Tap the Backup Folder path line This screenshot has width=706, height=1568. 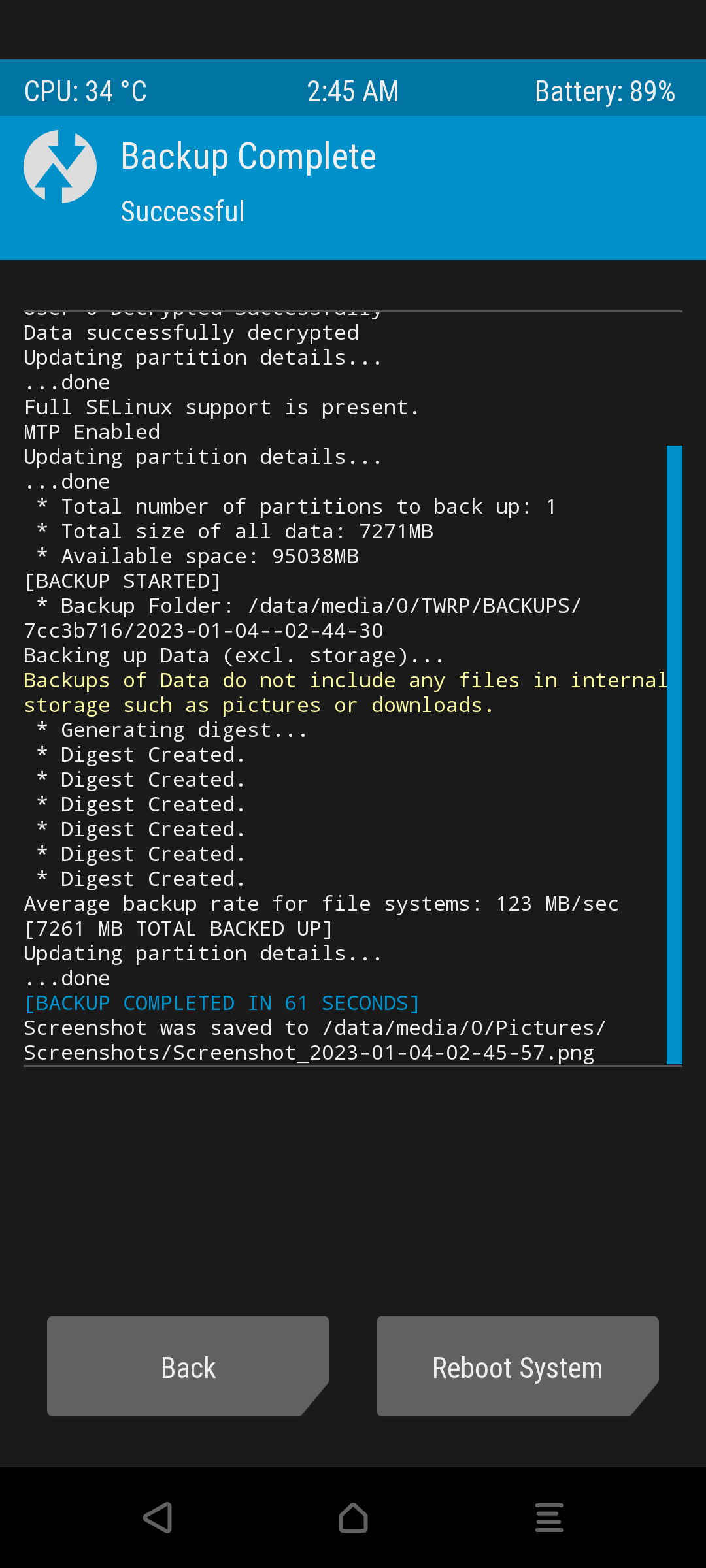[303, 618]
